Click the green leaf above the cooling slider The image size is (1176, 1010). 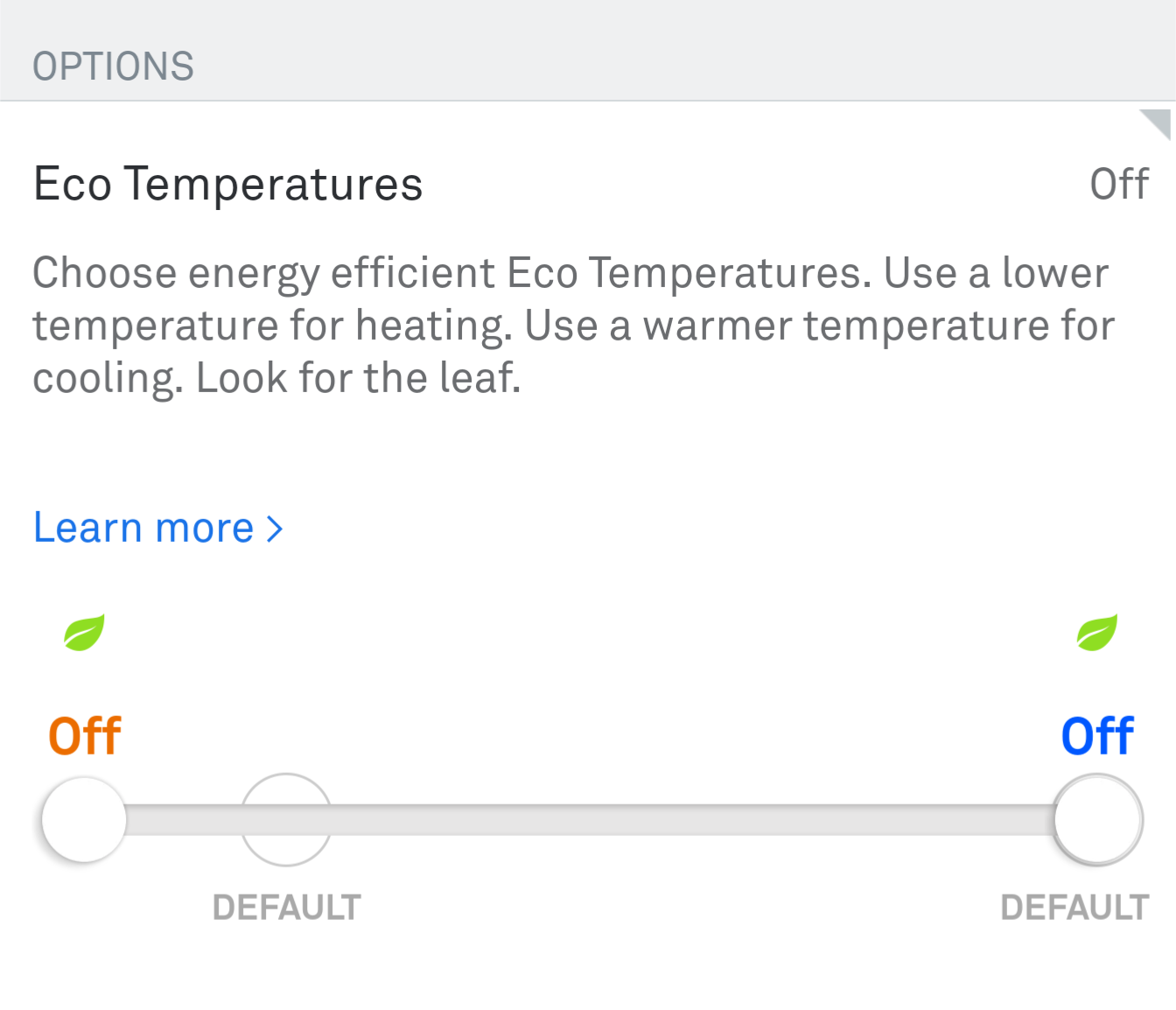point(1096,632)
